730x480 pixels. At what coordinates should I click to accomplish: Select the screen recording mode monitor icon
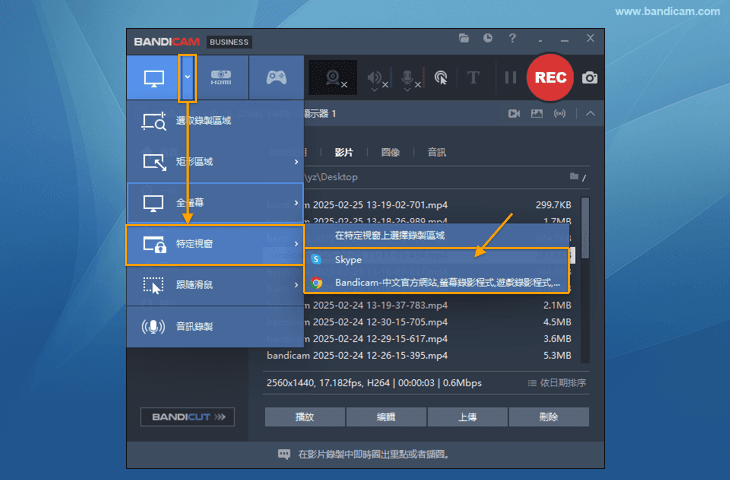click(x=154, y=78)
